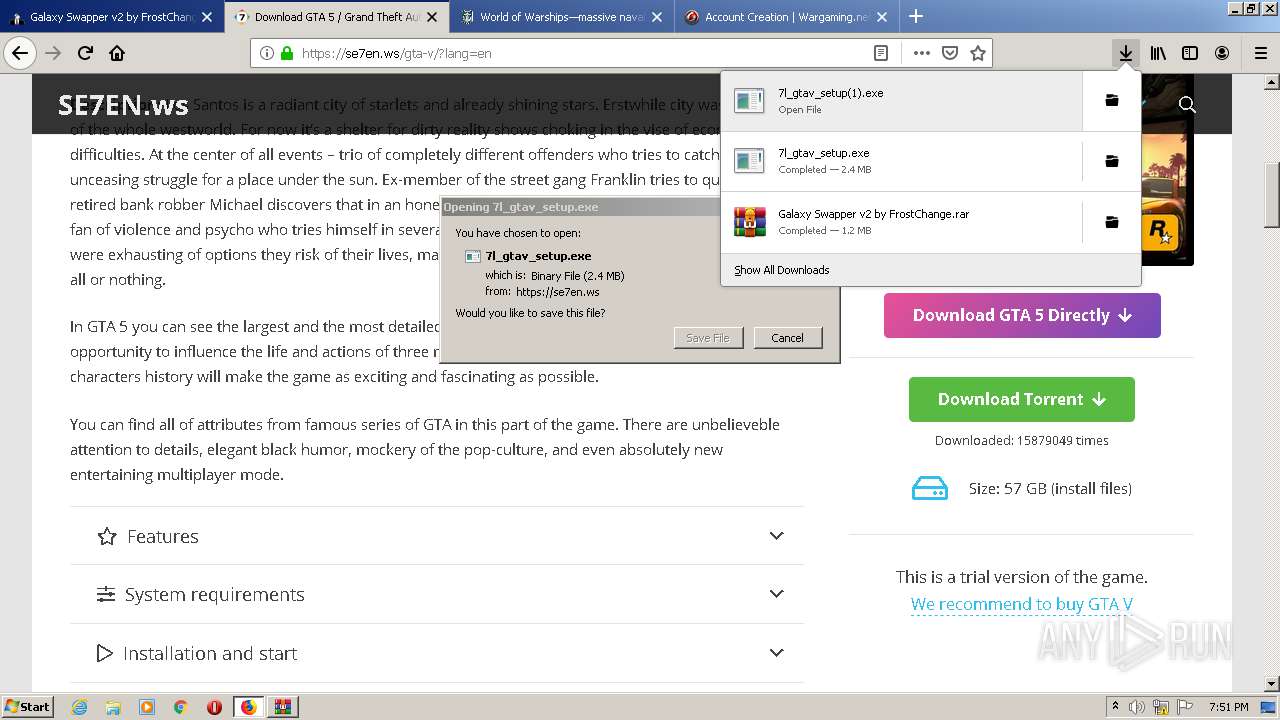Image resolution: width=1280 pixels, height=720 pixels.
Task: Close the Galaxy Swapper tab
Action: (207, 16)
